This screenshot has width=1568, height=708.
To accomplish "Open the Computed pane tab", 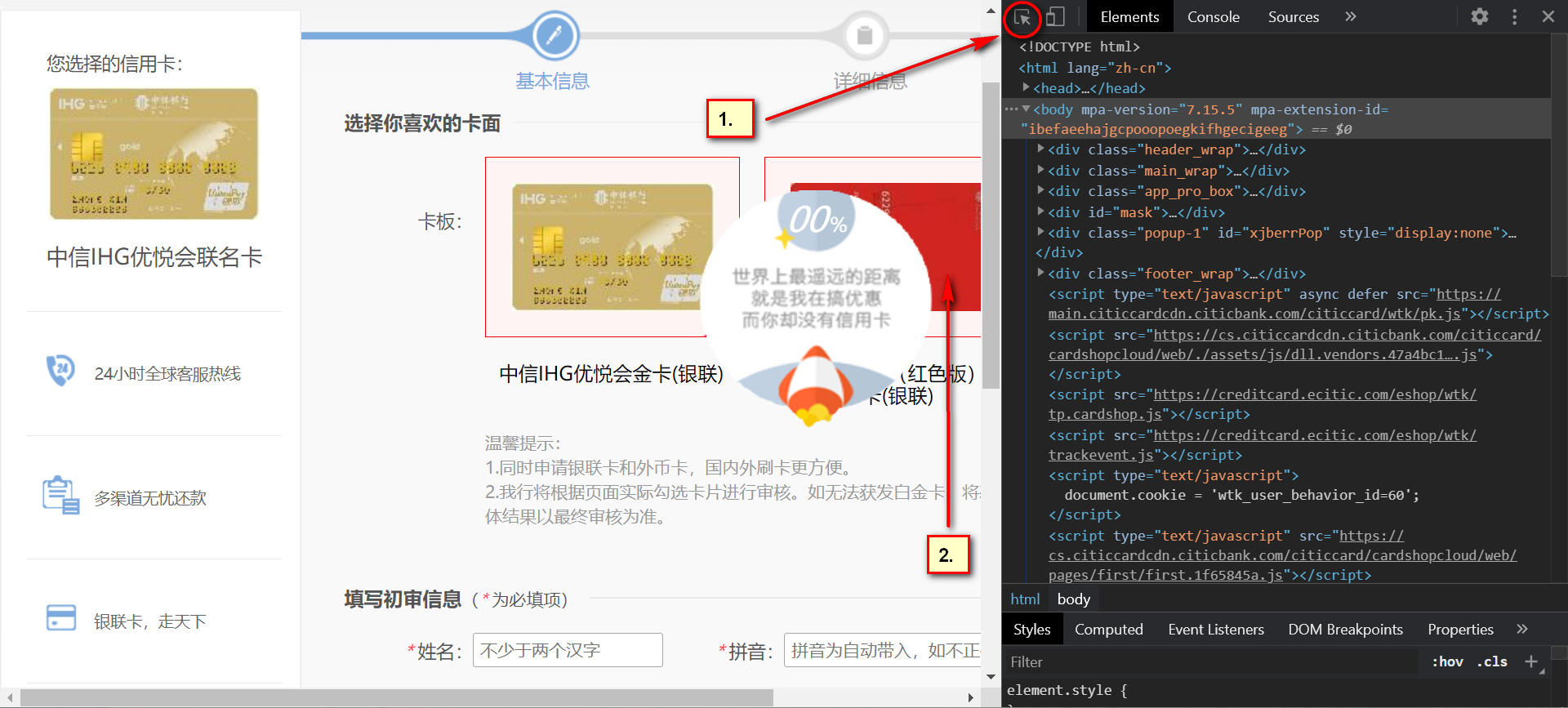I will coord(1108,630).
